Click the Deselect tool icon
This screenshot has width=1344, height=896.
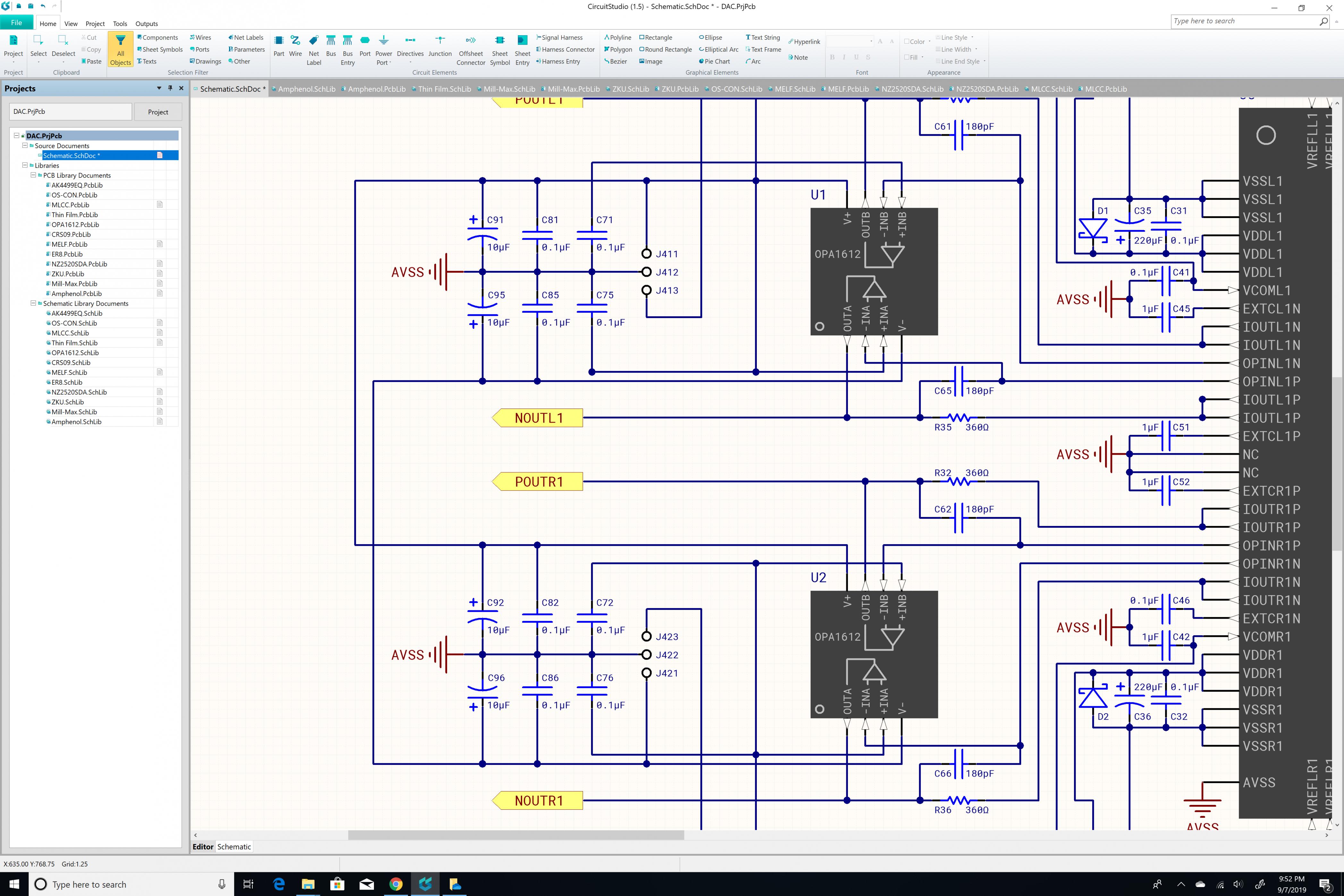point(63,40)
